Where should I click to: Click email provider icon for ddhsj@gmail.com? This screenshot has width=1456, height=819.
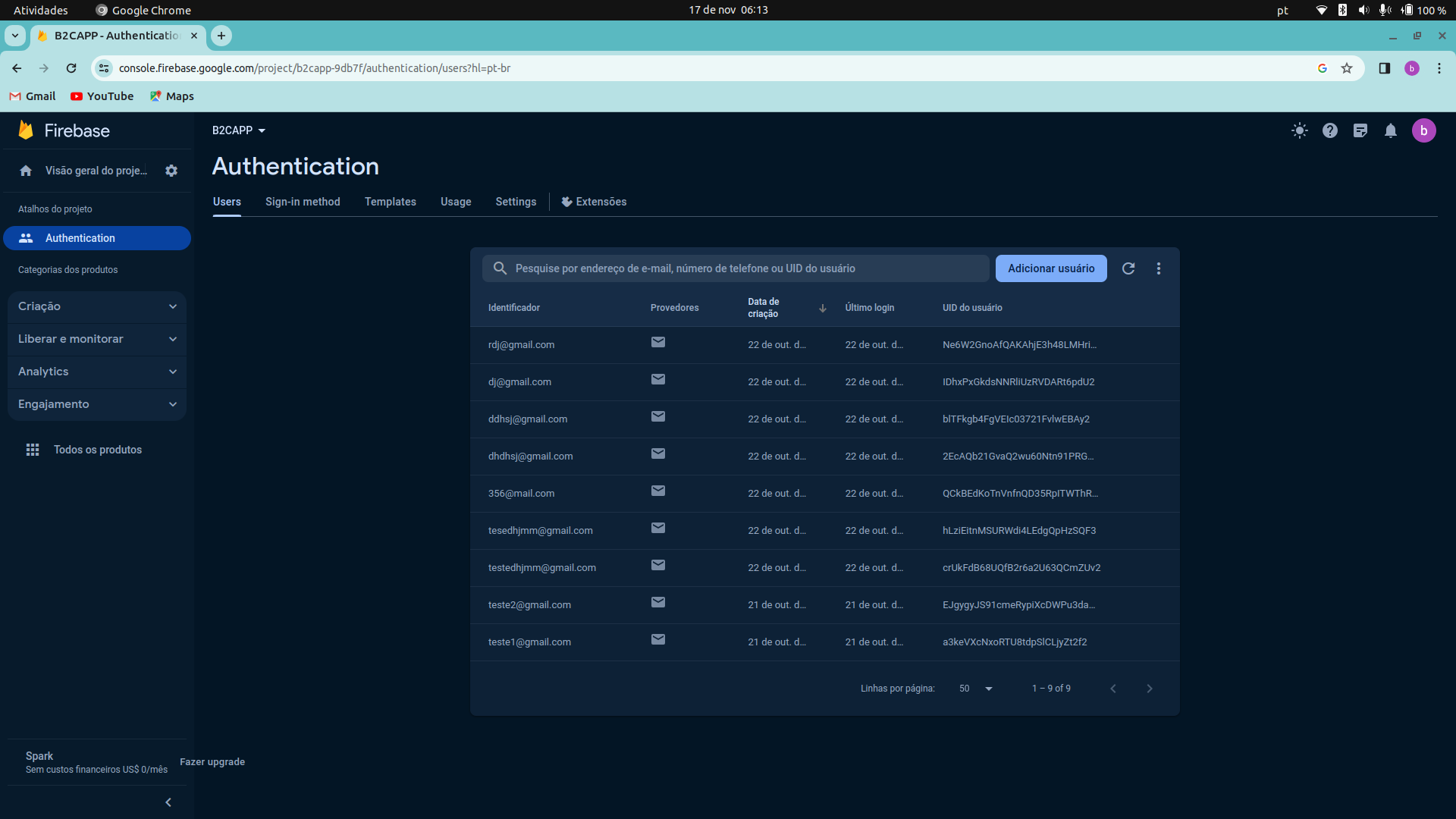pyautogui.click(x=658, y=416)
